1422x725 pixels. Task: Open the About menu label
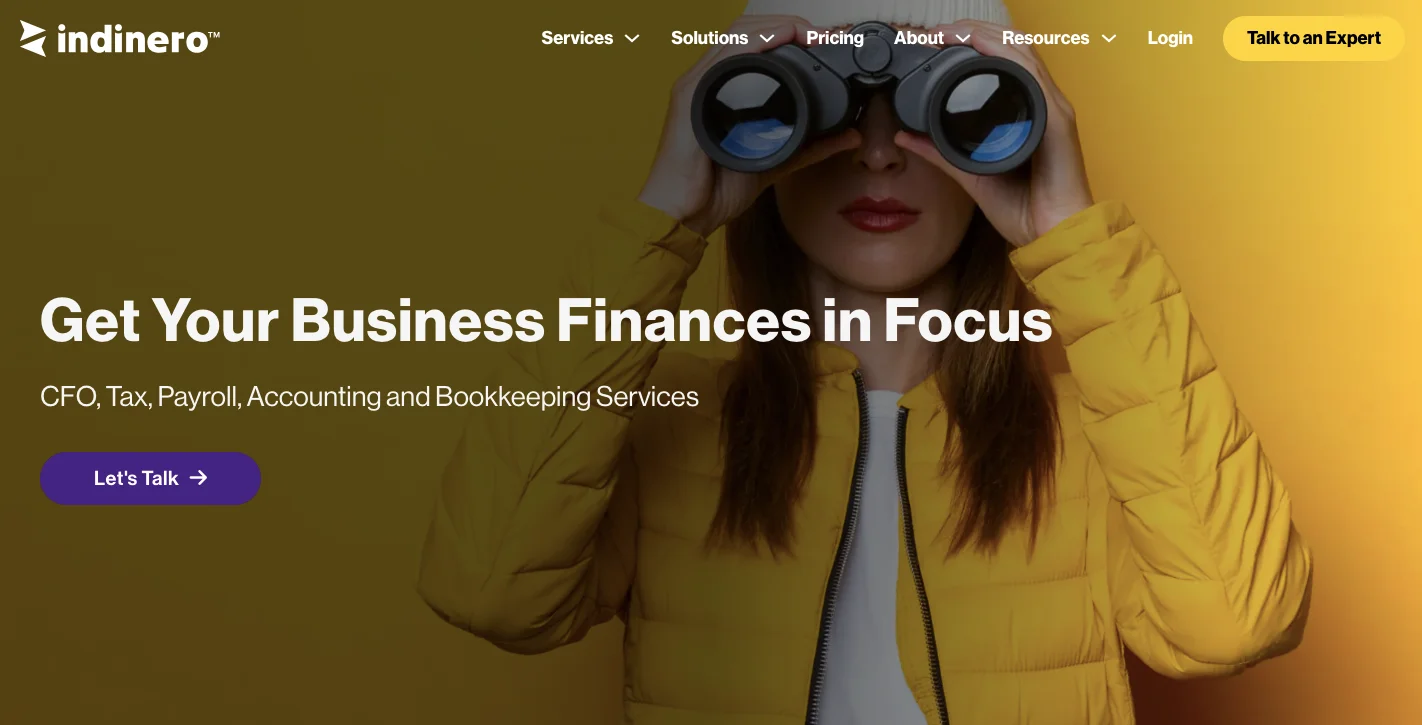[x=919, y=38]
